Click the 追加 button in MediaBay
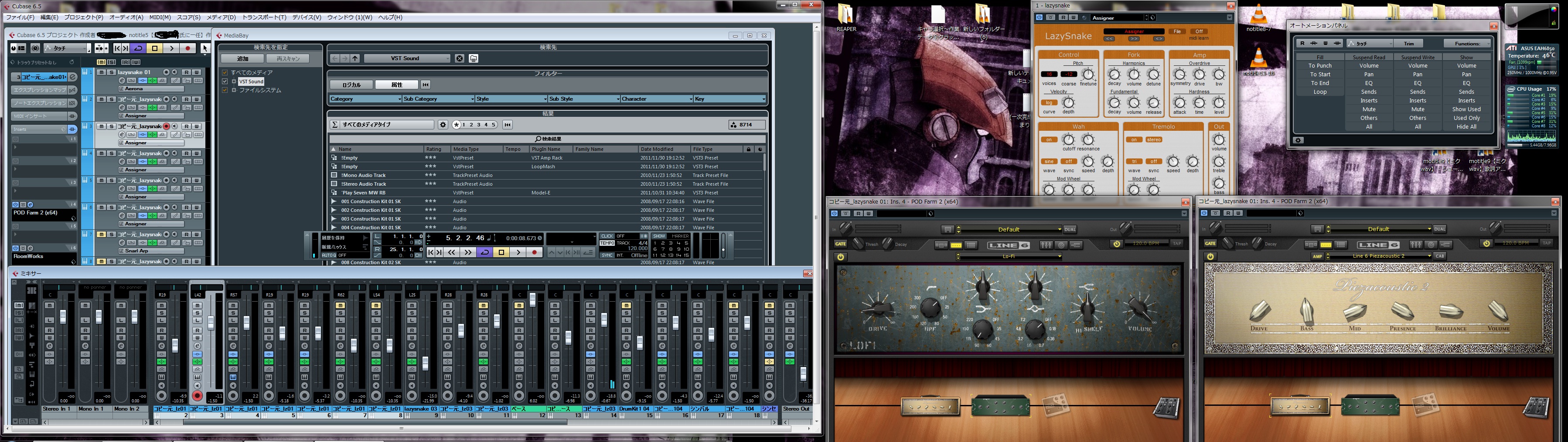 [x=242, y=58]
